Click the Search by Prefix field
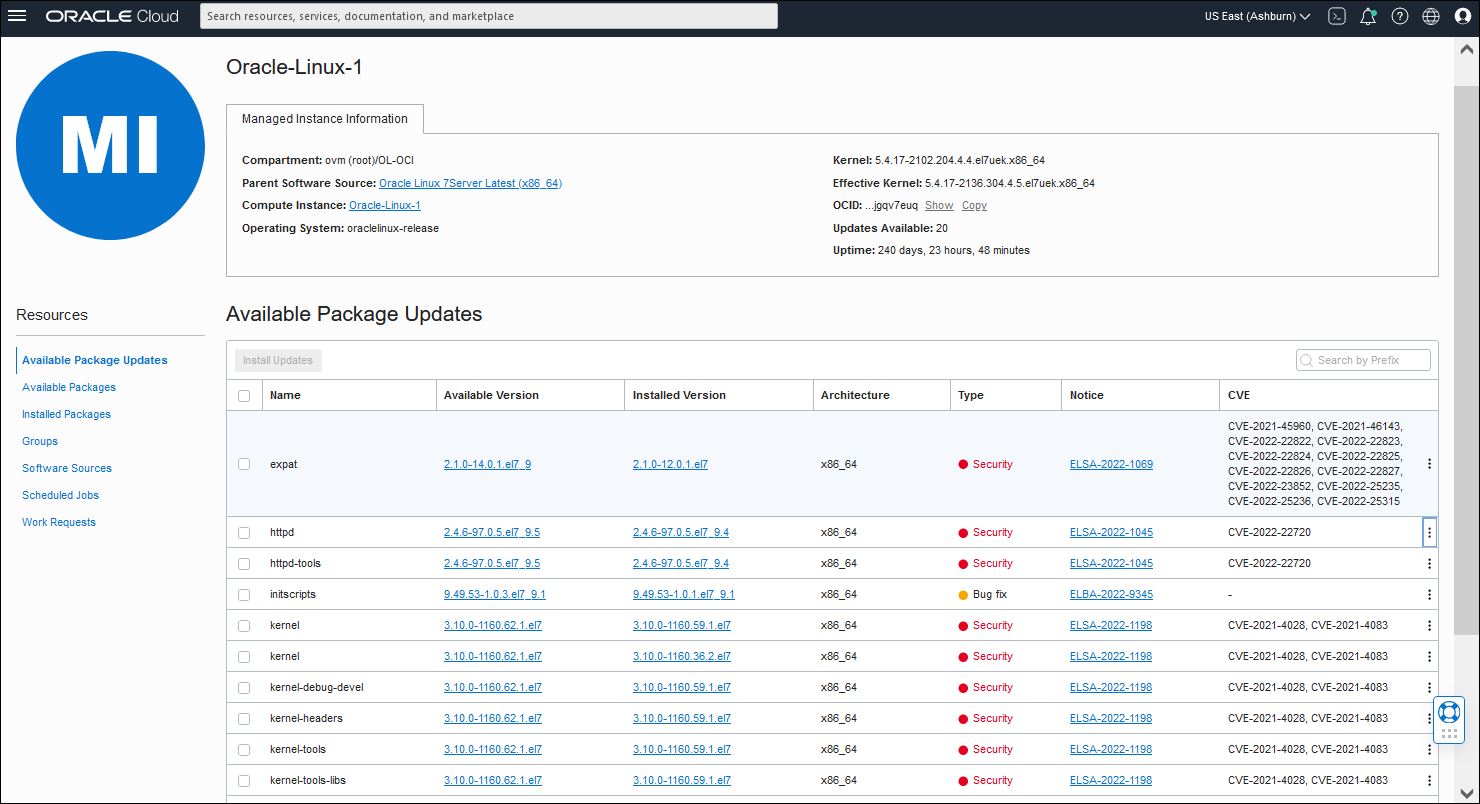The width and height of the screenshot is (1480, 804). [x=1363, y=359]
